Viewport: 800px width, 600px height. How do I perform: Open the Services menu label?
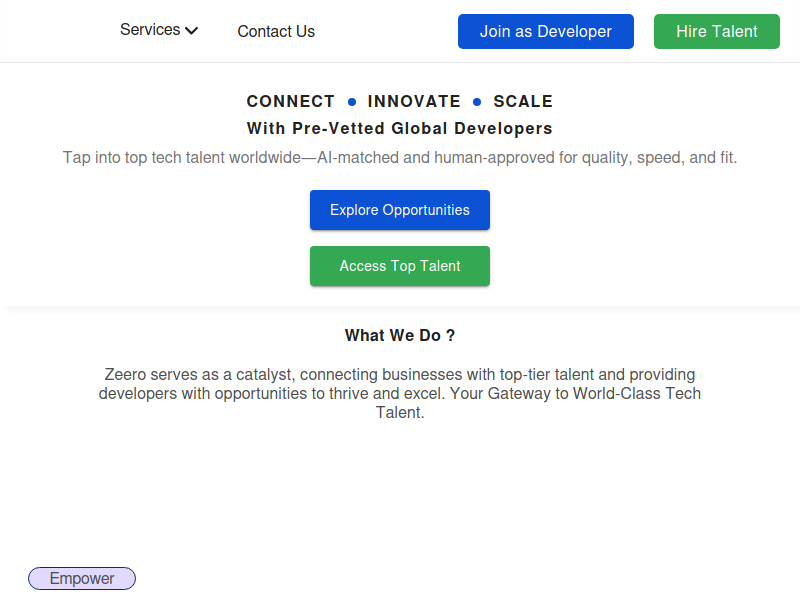click(x=150, y=30)
